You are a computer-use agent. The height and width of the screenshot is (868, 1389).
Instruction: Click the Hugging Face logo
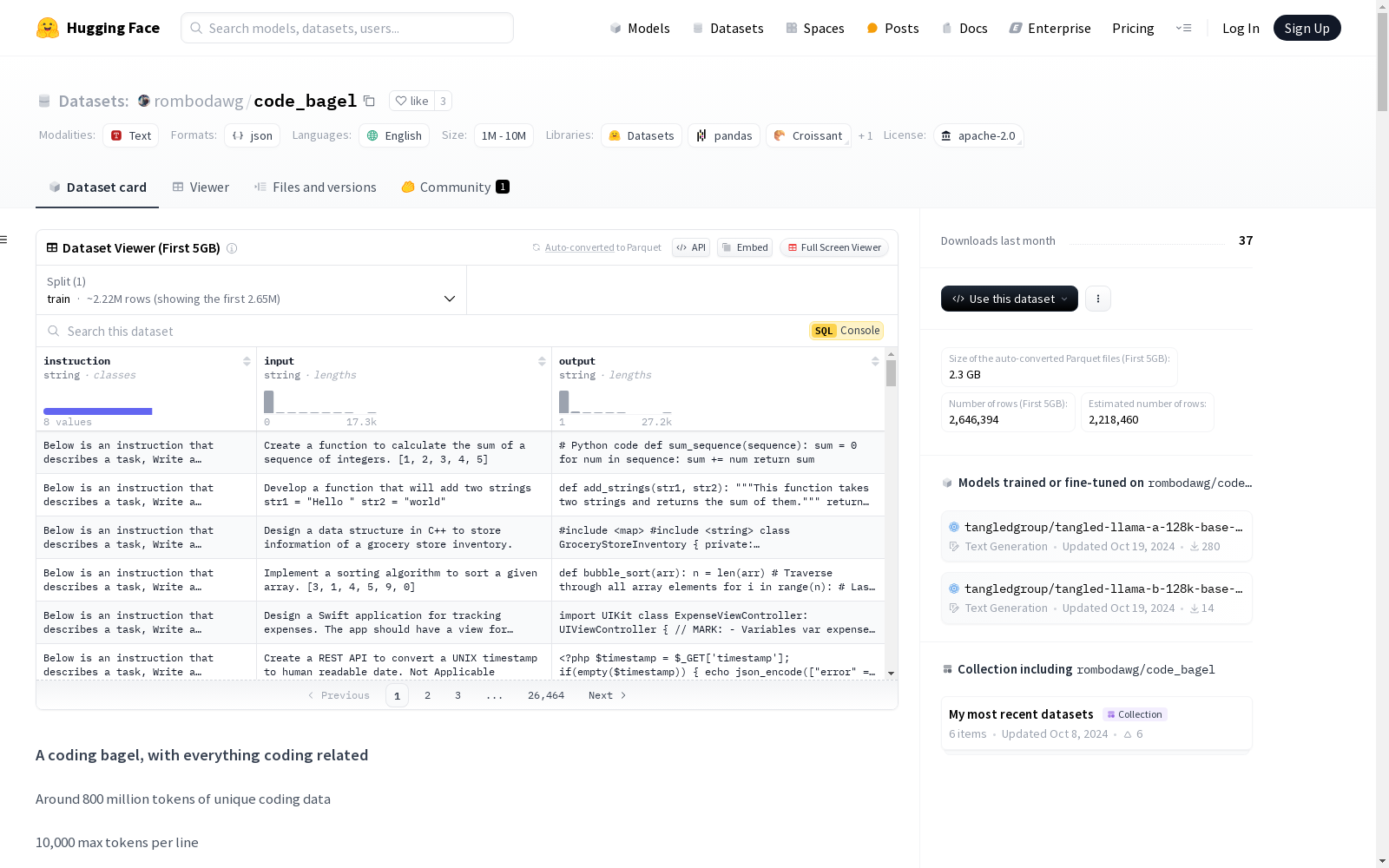(x=98, y=28)
